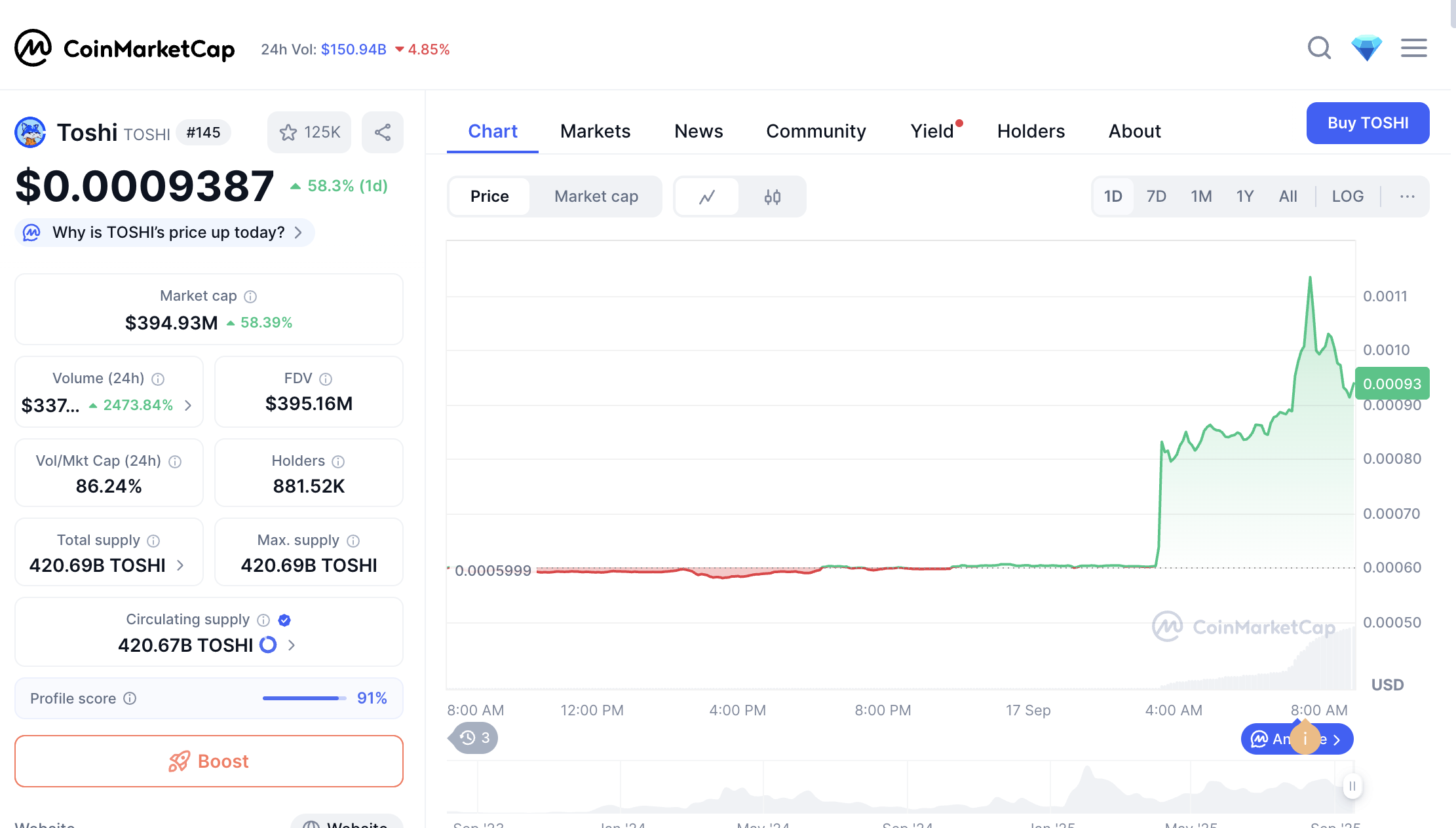
Task: Open the Markets tab
Action: (595, 131)
